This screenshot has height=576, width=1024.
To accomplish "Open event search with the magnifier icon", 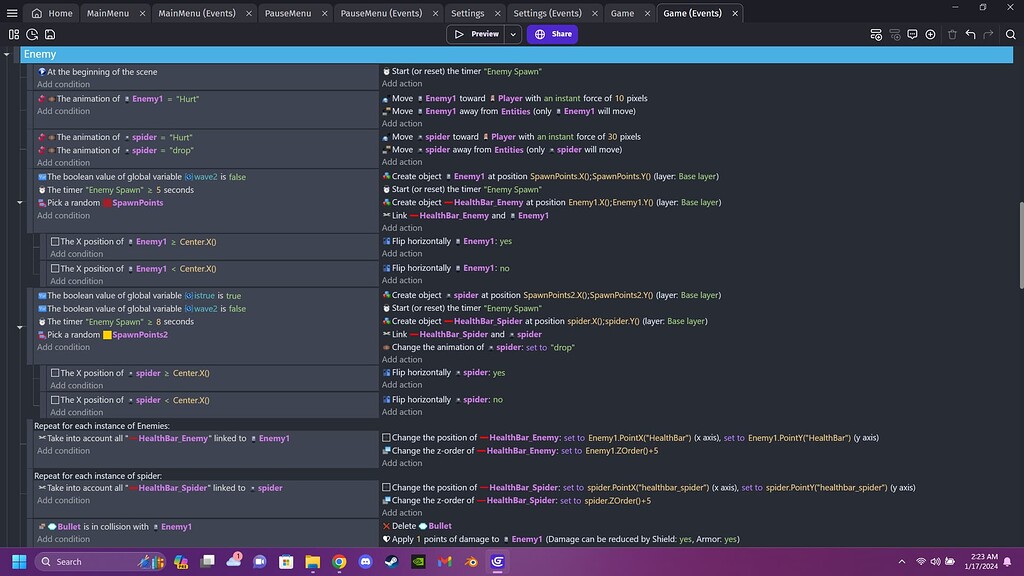I will pyautogui.click(x=1010, y=34).
